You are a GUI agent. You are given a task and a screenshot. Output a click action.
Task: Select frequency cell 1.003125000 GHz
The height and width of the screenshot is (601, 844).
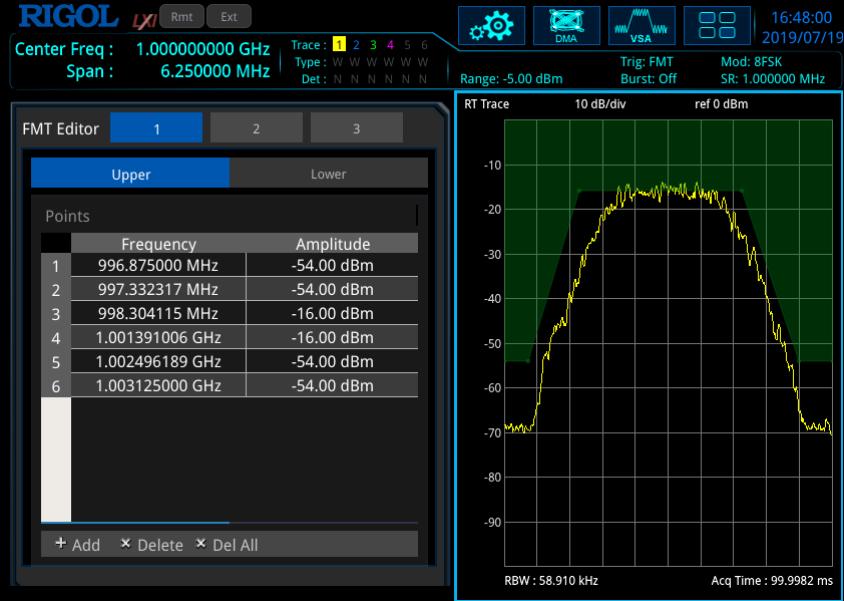[x=158, y=385]
